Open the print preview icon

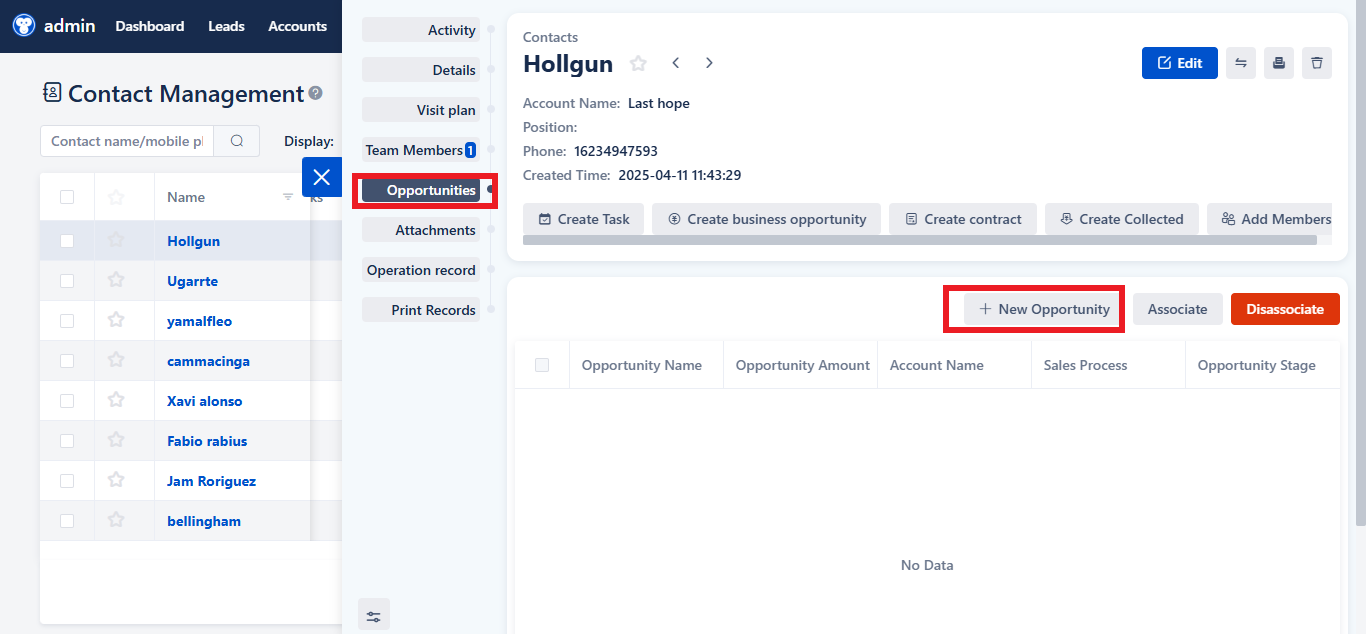coord(1278,62)
